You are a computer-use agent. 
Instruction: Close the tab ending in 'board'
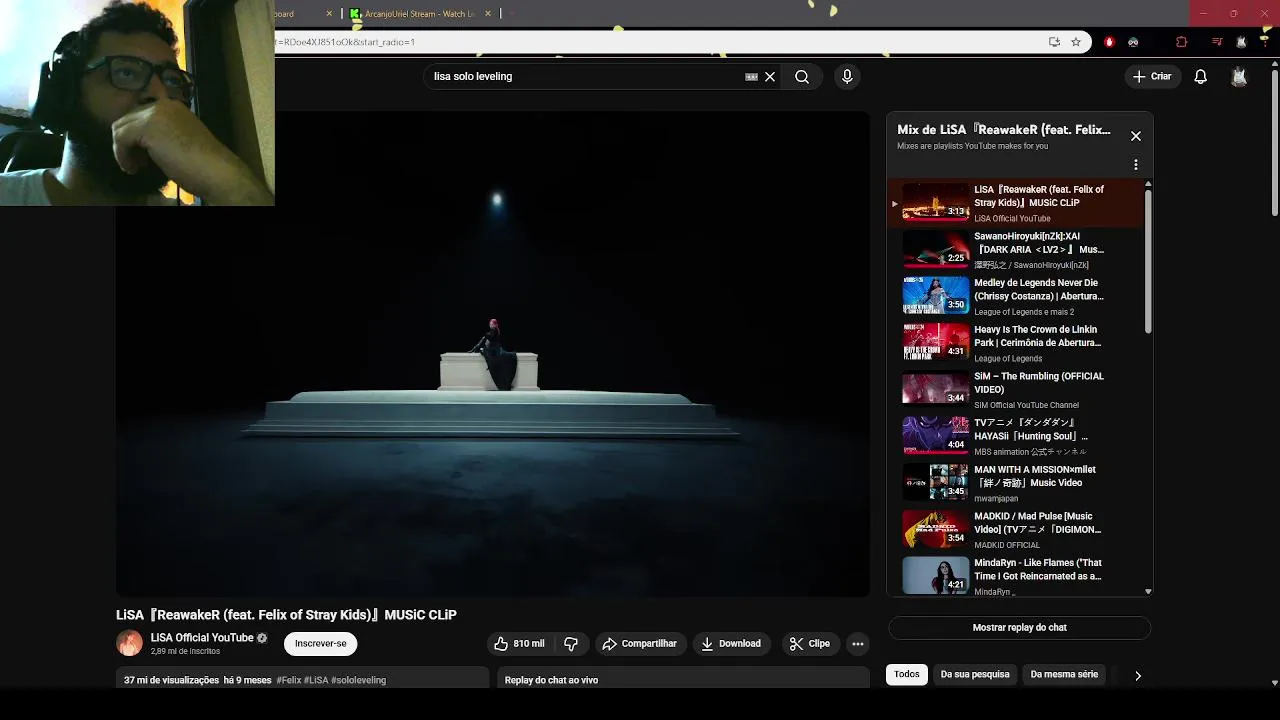point(329,14)
